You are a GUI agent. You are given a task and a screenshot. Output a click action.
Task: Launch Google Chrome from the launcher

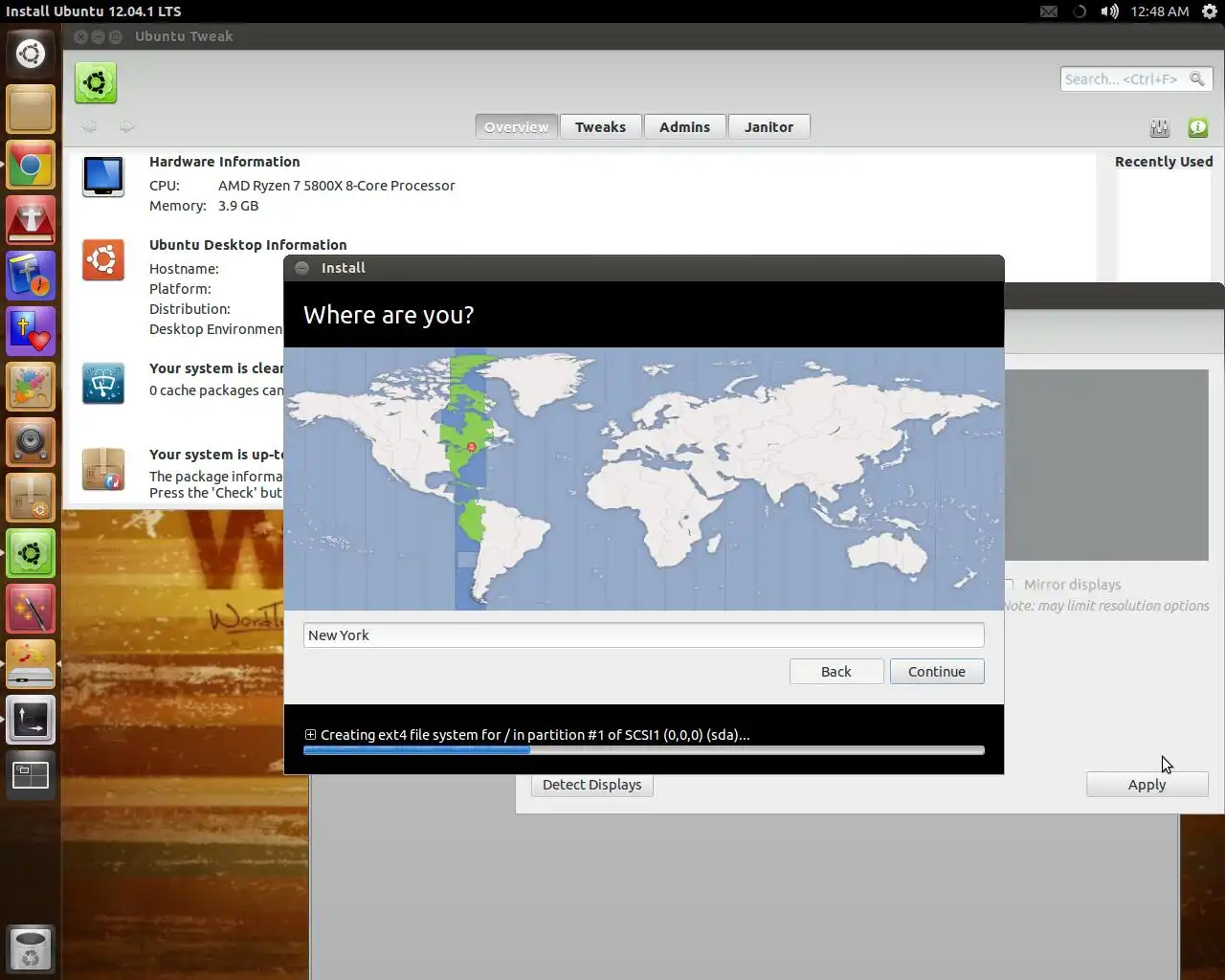coord(31,165)
